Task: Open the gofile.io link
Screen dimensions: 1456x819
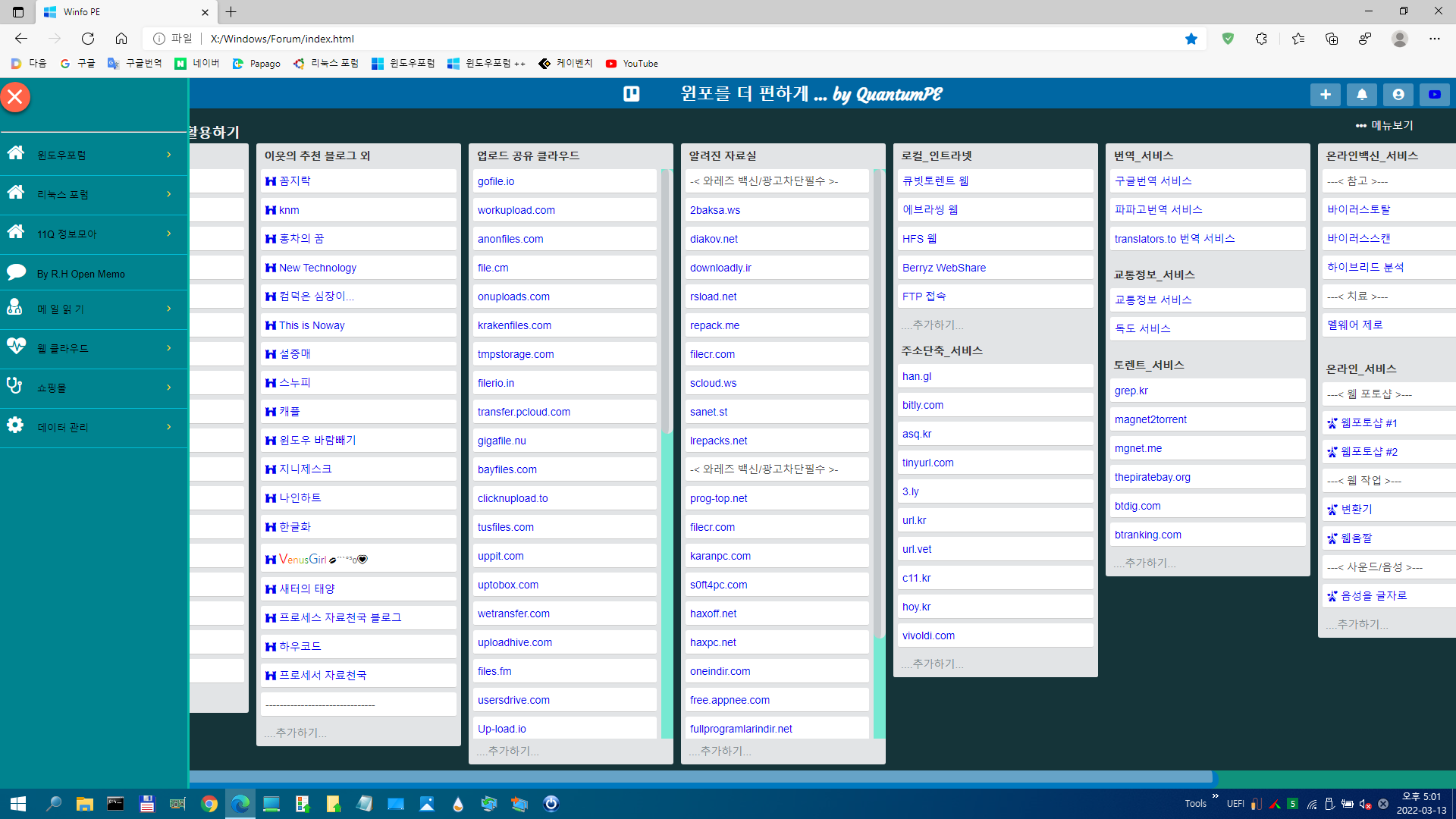Action: pyautogui.click(x=496, y=181)
